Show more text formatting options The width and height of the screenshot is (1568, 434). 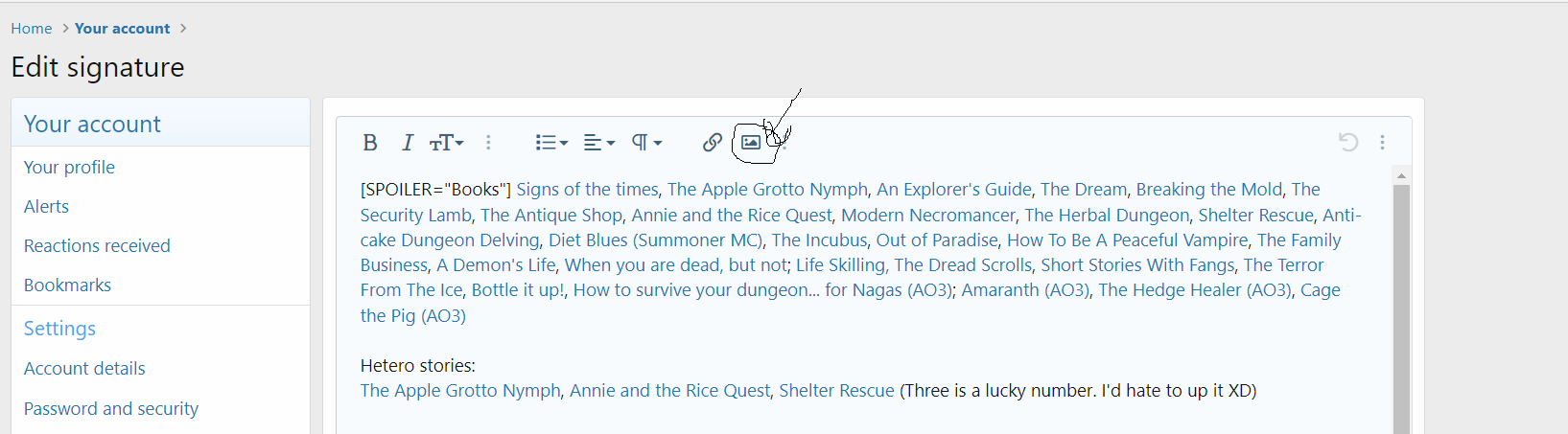coord(488,143)
